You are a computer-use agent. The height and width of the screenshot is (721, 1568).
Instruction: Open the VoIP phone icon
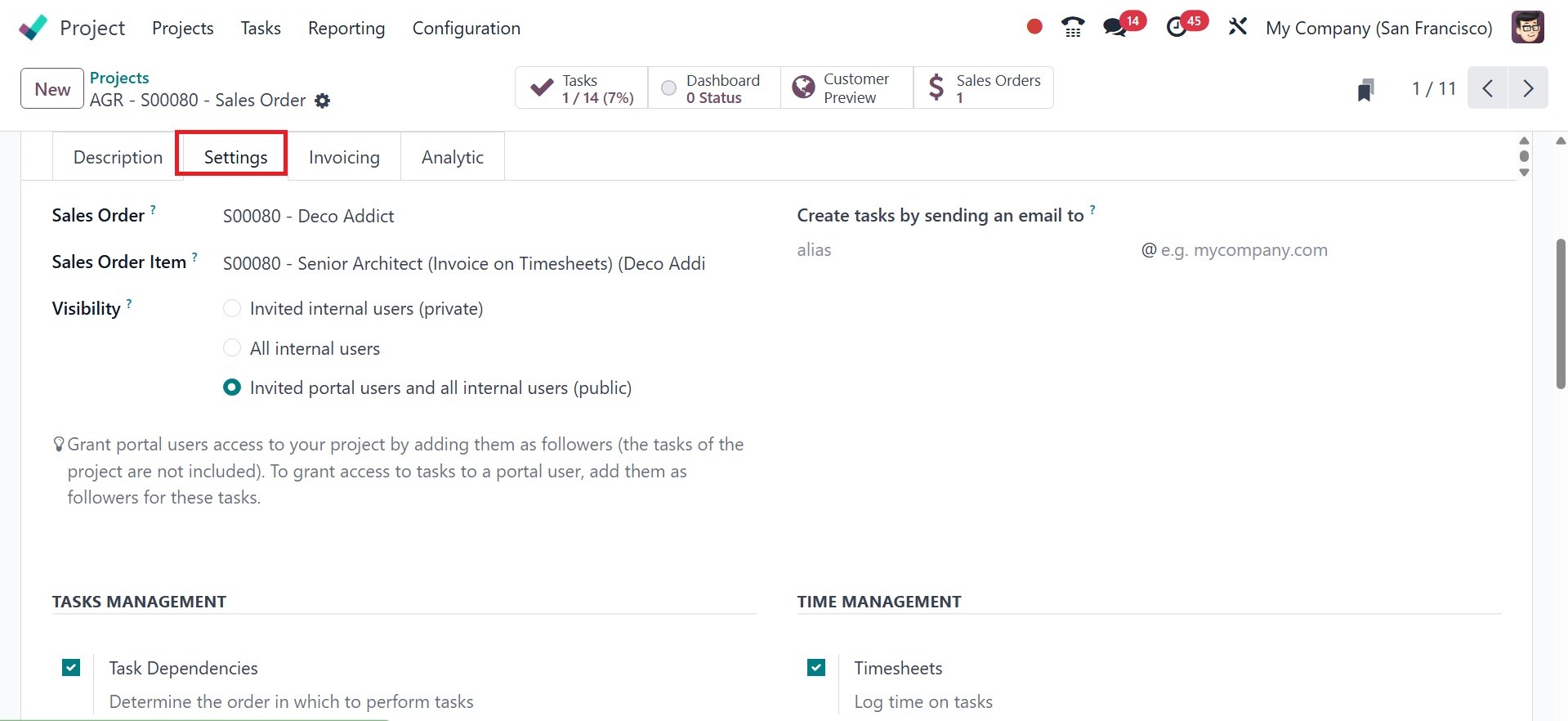(x=1073, y=28)
